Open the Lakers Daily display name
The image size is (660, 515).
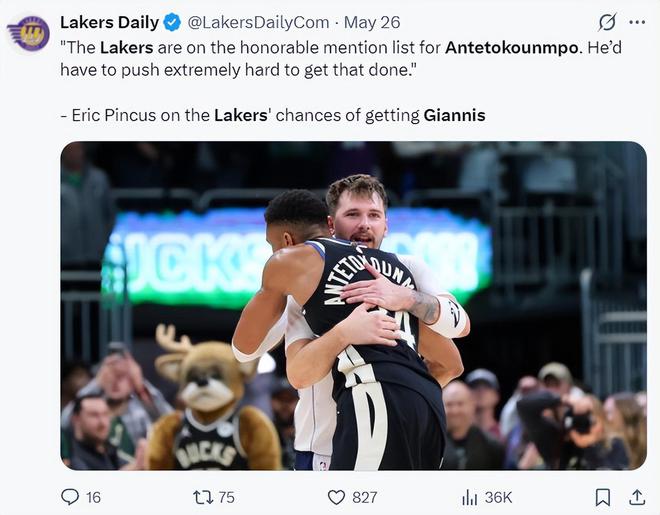(108, 22)
